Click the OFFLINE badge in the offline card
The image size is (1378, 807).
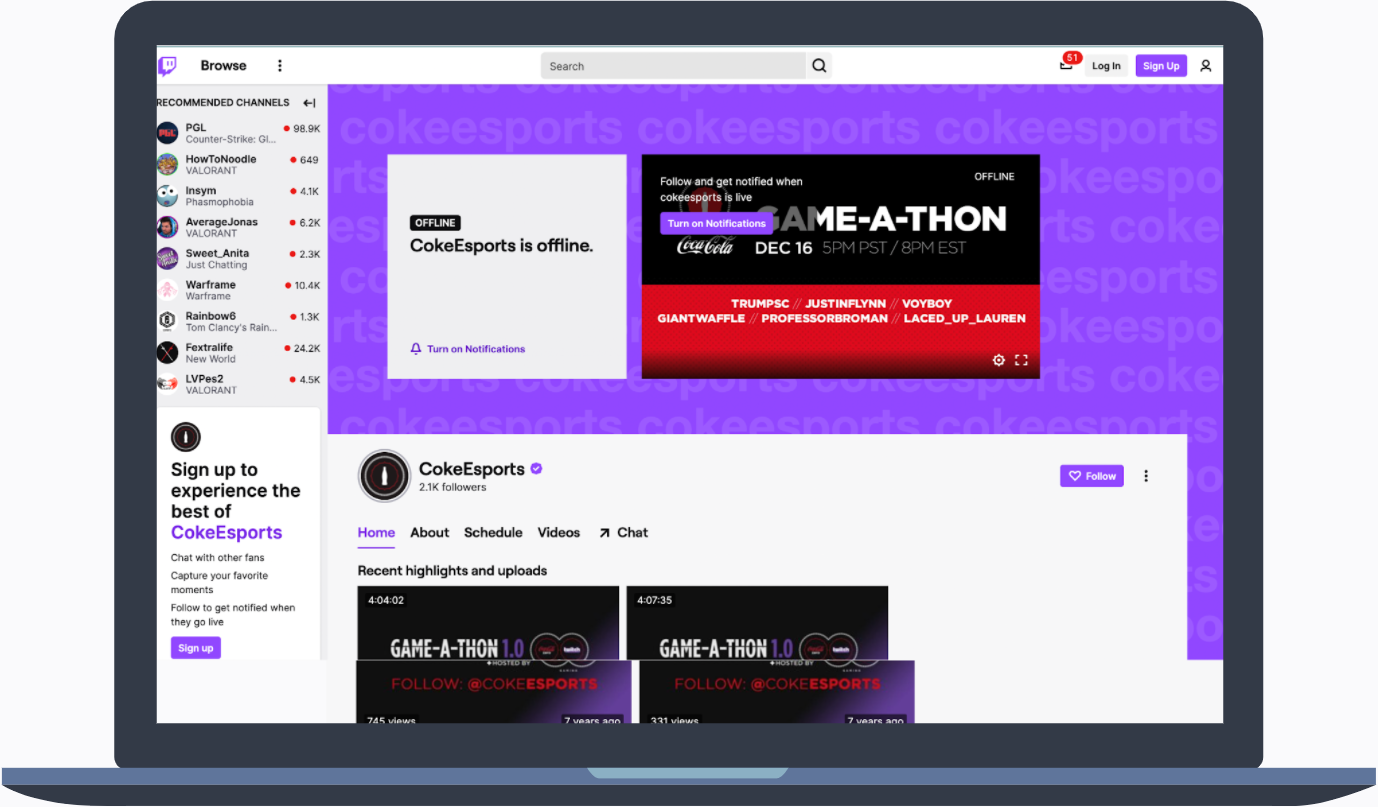point(435,223)
